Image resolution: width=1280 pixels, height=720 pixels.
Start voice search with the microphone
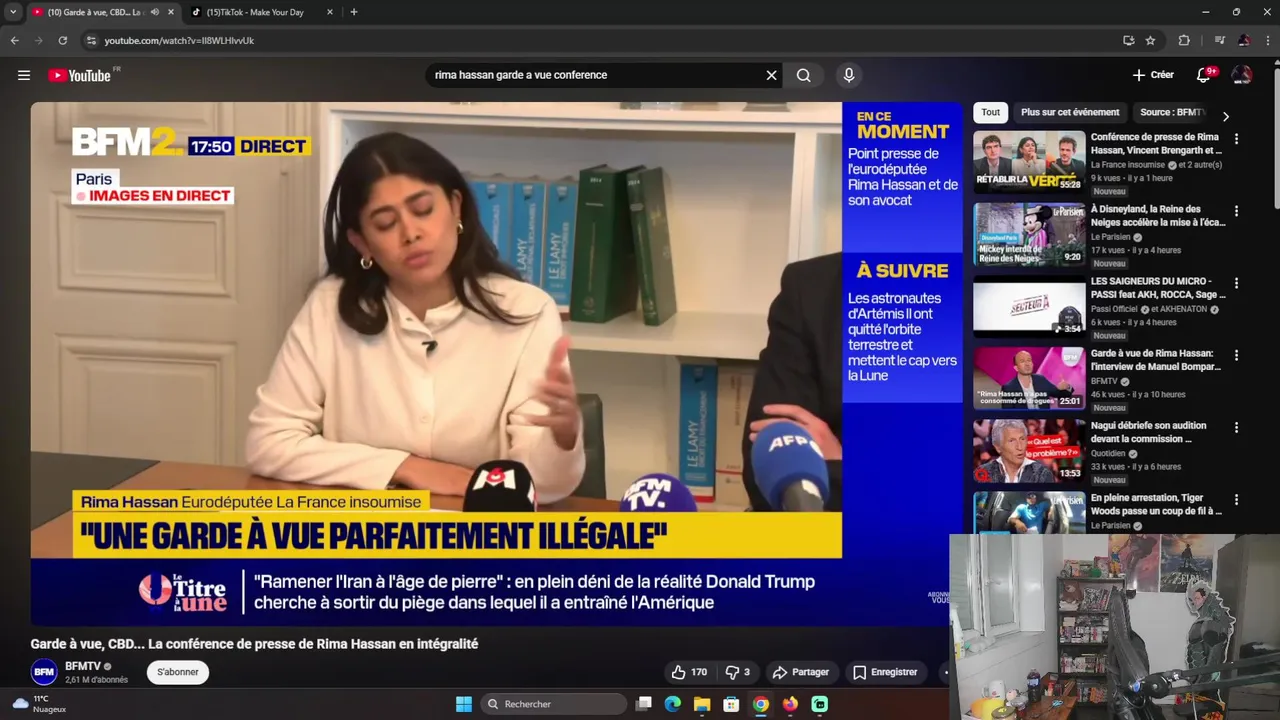pos(849,75)
